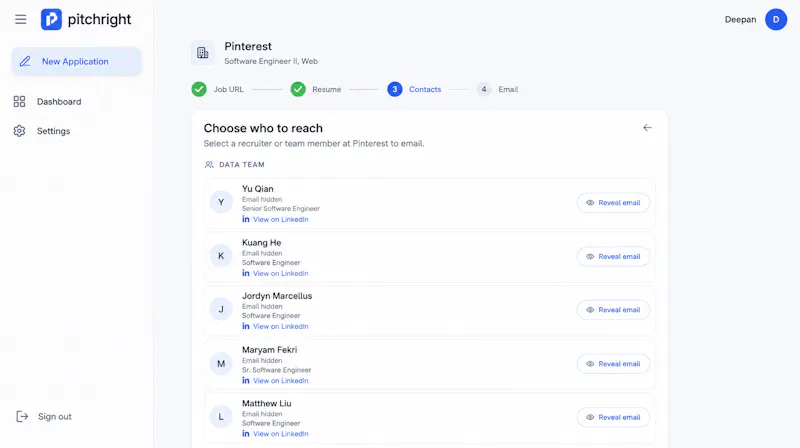Select Sign out in sidebar
The height and width of the screenshot is (448, 800).
tap(55, 416)
